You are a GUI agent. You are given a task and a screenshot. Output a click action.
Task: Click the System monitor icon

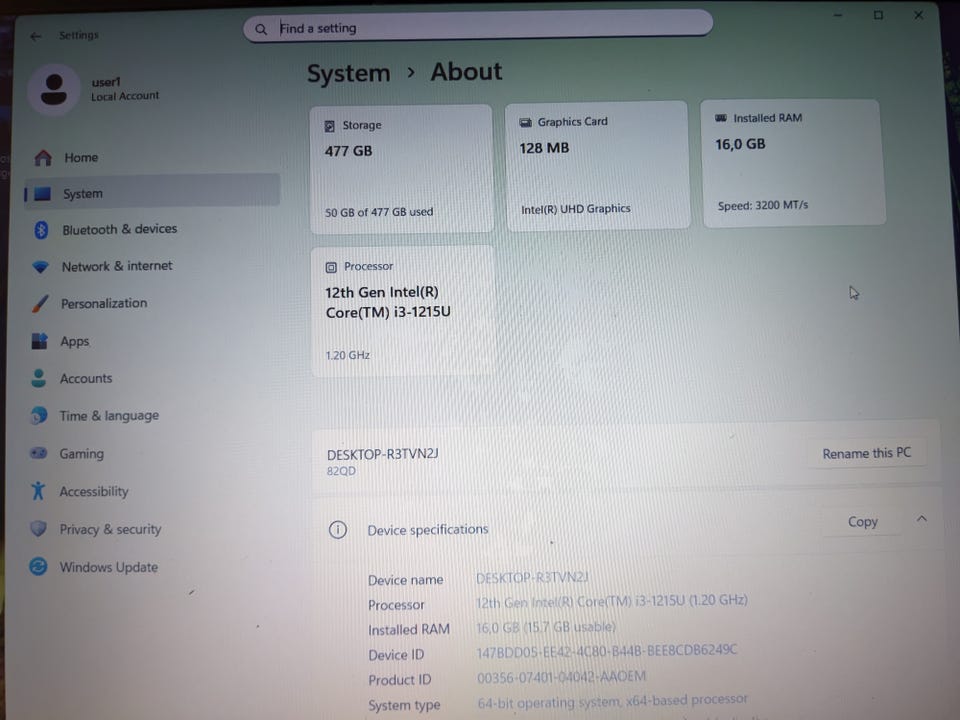click(x=42, y=194)
